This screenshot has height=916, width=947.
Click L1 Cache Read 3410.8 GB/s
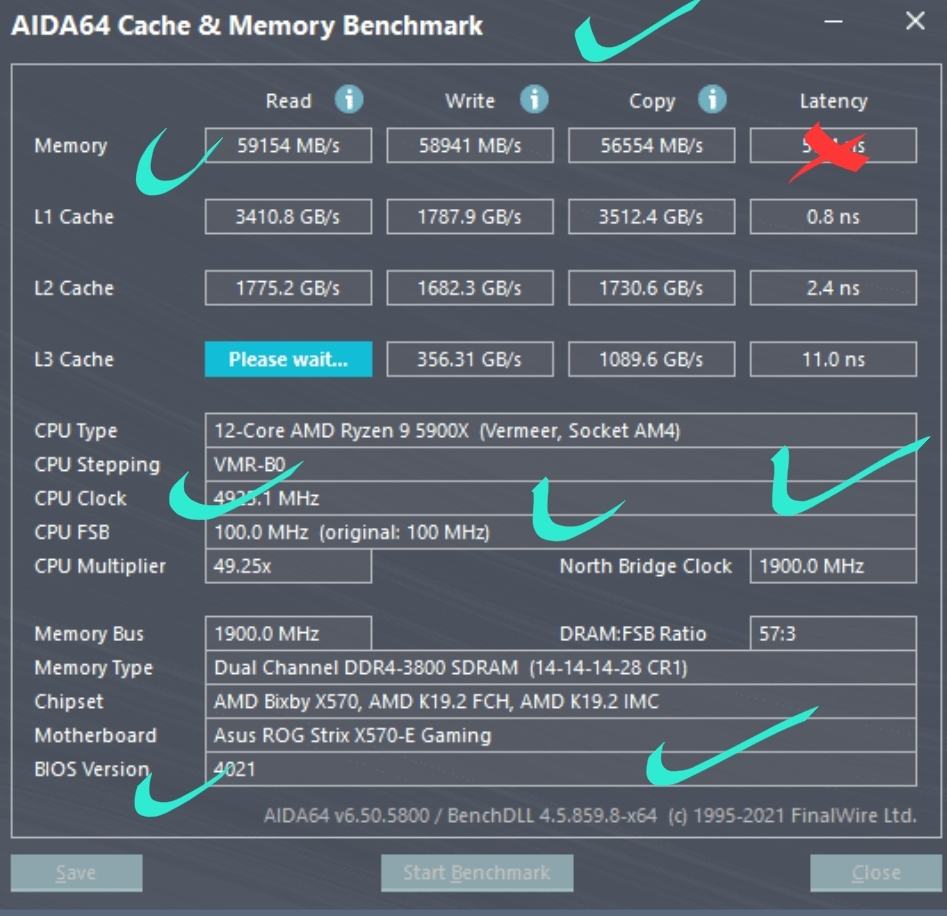click(x=288, y=217)
